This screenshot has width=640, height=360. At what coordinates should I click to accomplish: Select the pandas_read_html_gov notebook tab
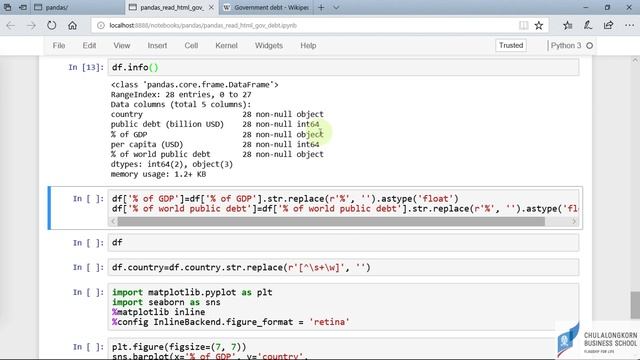coord(171,7)
